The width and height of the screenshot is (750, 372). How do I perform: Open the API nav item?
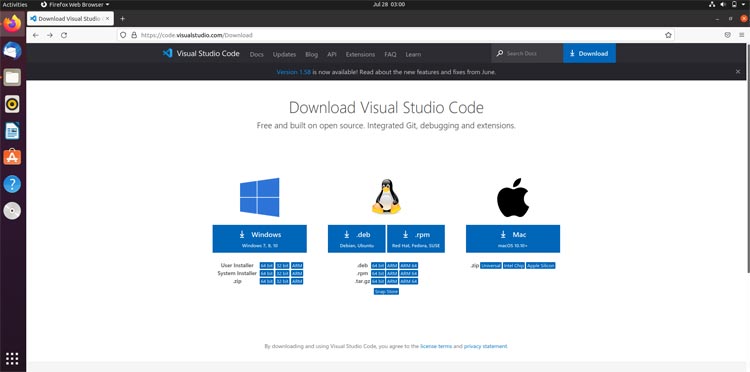pos(332,54)
